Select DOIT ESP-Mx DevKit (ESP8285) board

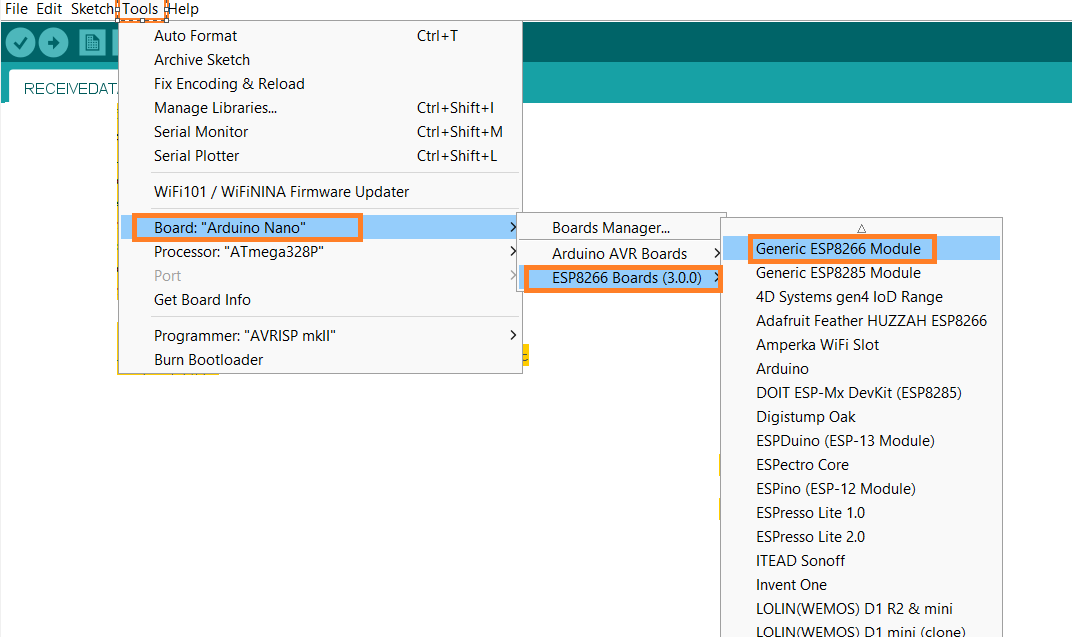click(x=861, y=392)
